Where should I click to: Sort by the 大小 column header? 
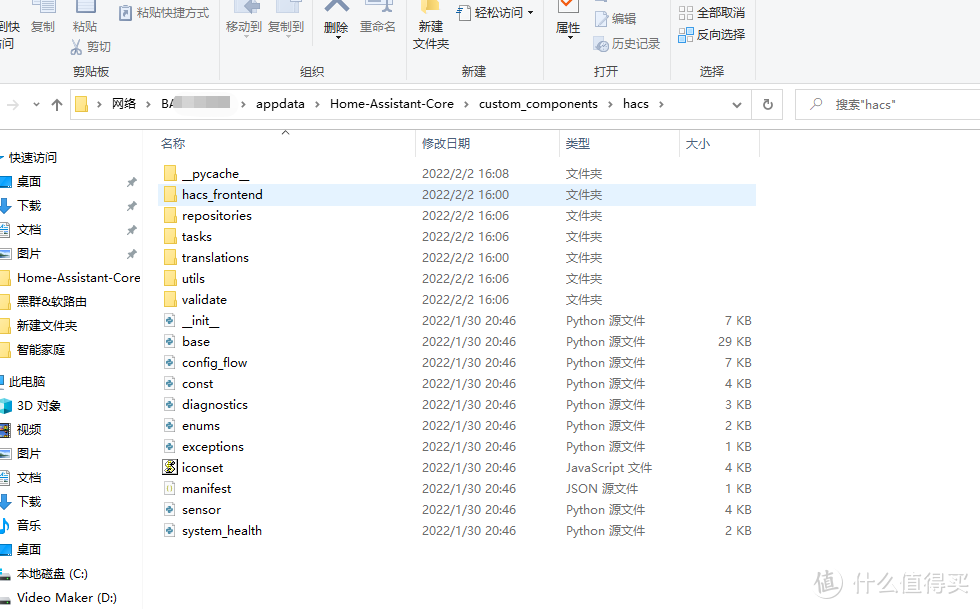[698, 144]
